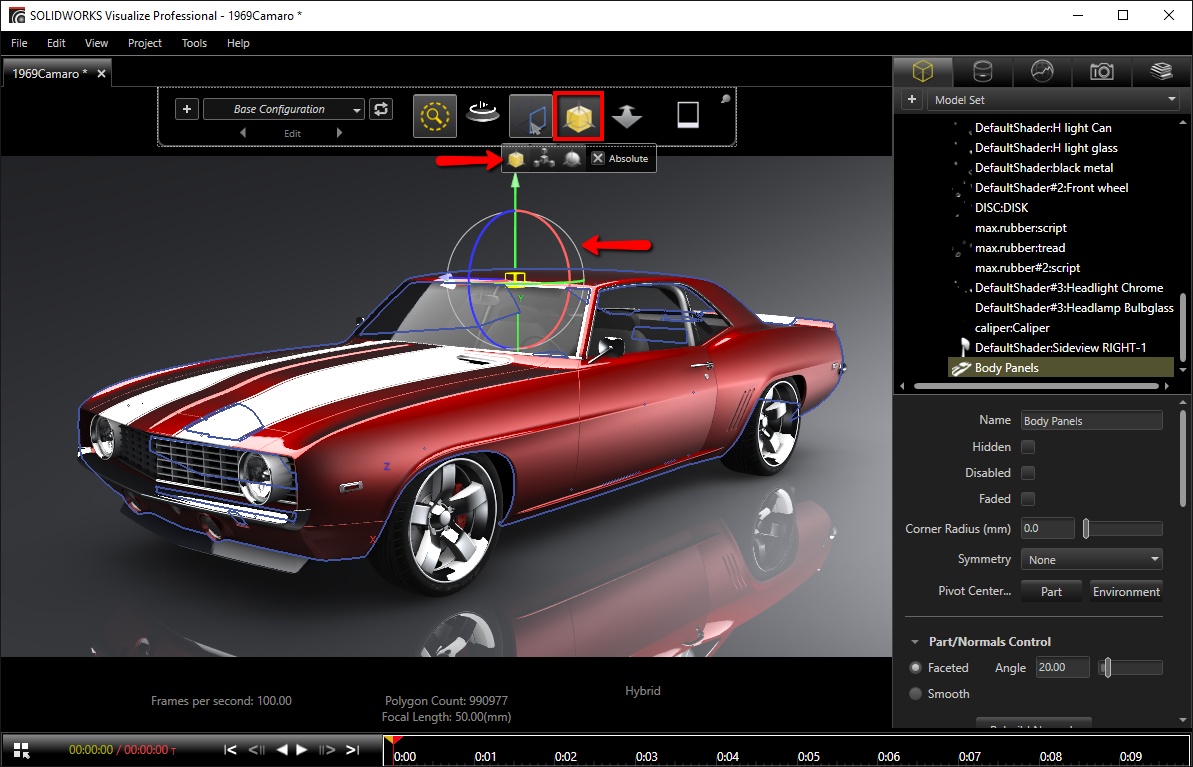Add new item in Model Set panel

[911, 100]
